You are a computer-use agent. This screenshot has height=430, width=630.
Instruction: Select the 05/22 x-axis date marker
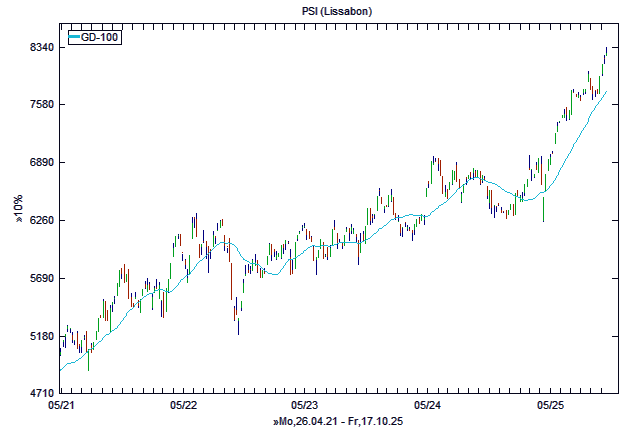click(183, 406)
